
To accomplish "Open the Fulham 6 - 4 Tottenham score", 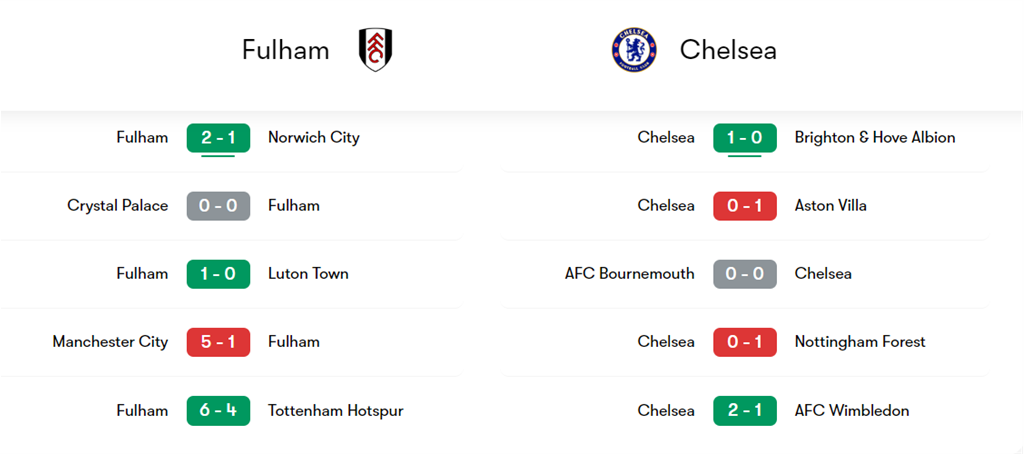I will tap(218, 411).
